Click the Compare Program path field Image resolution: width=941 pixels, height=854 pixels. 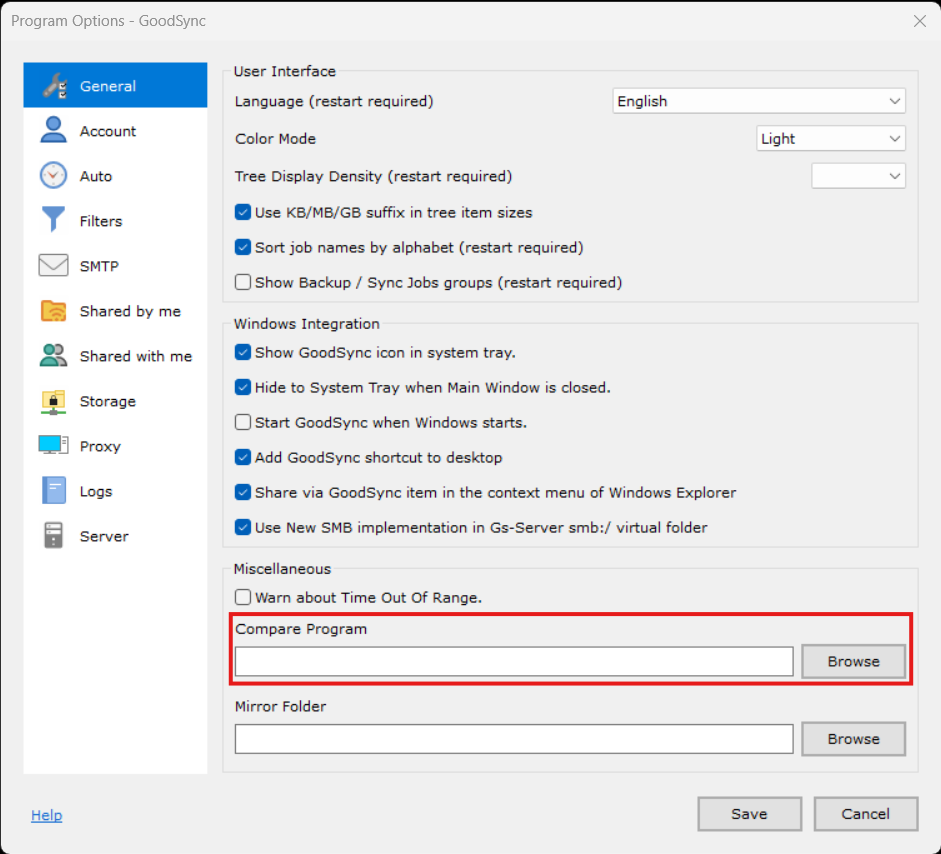pos(514,661)
